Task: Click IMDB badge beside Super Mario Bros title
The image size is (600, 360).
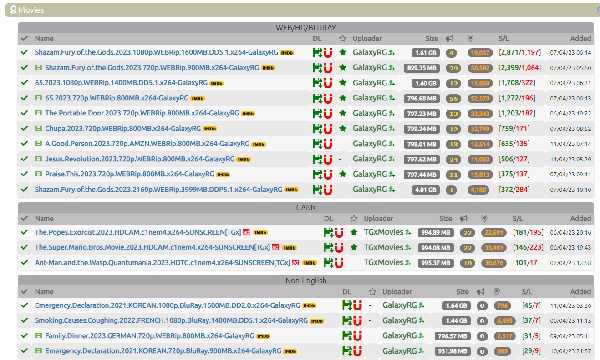Action: coord(290,248)
